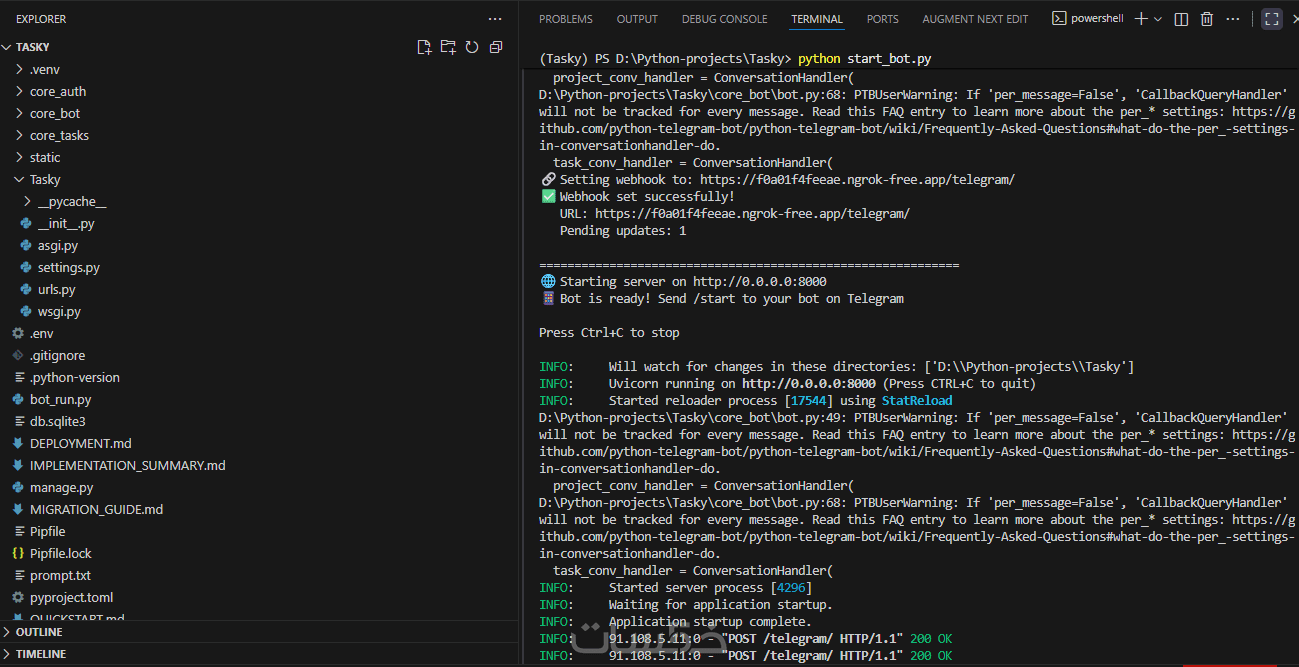Kill terminal with trash icon
This screenshot has width=1299, height=667.
[1207, 19]
